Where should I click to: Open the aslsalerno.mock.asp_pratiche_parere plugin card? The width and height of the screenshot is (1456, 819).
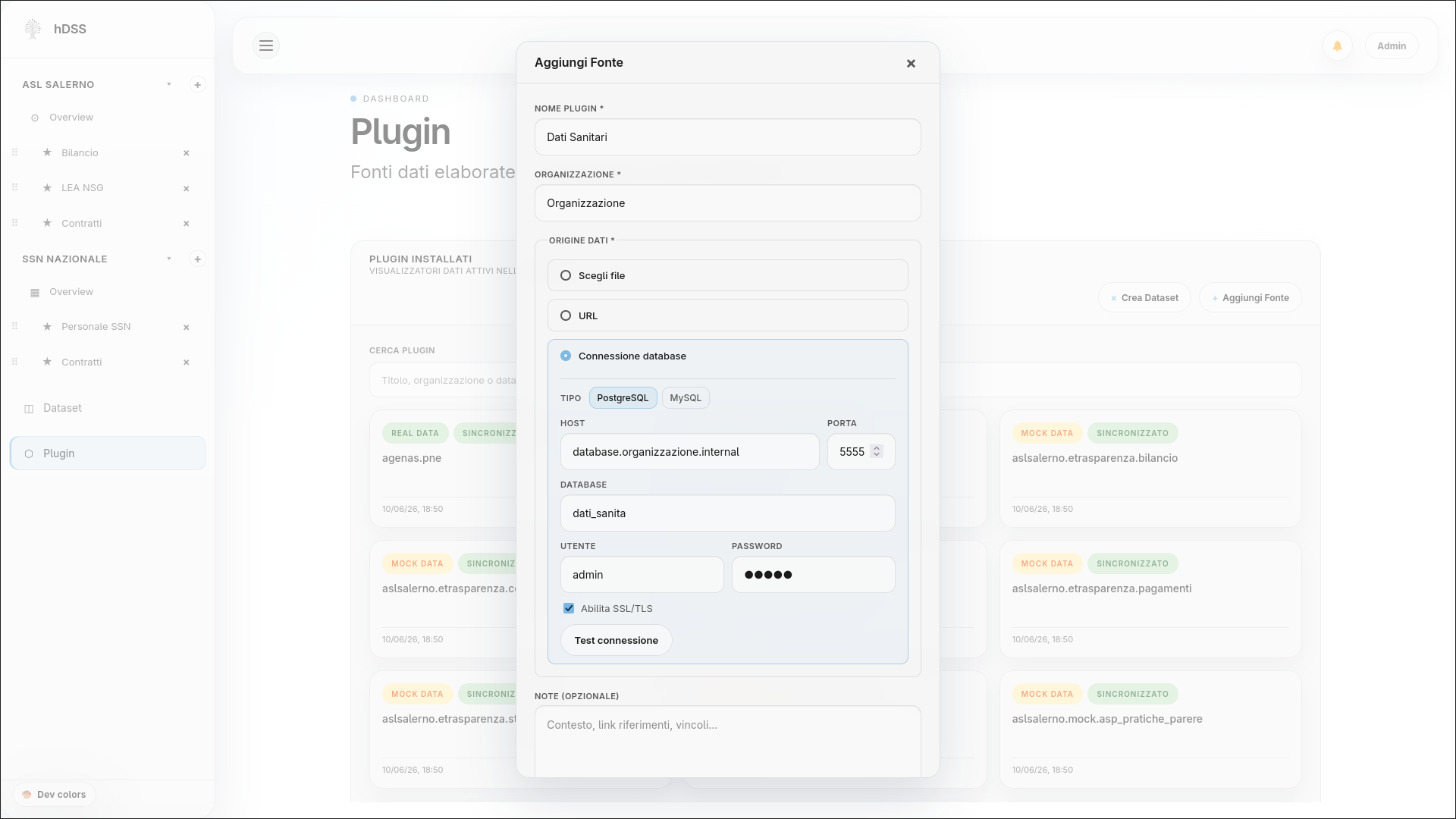pos(1150,730)
